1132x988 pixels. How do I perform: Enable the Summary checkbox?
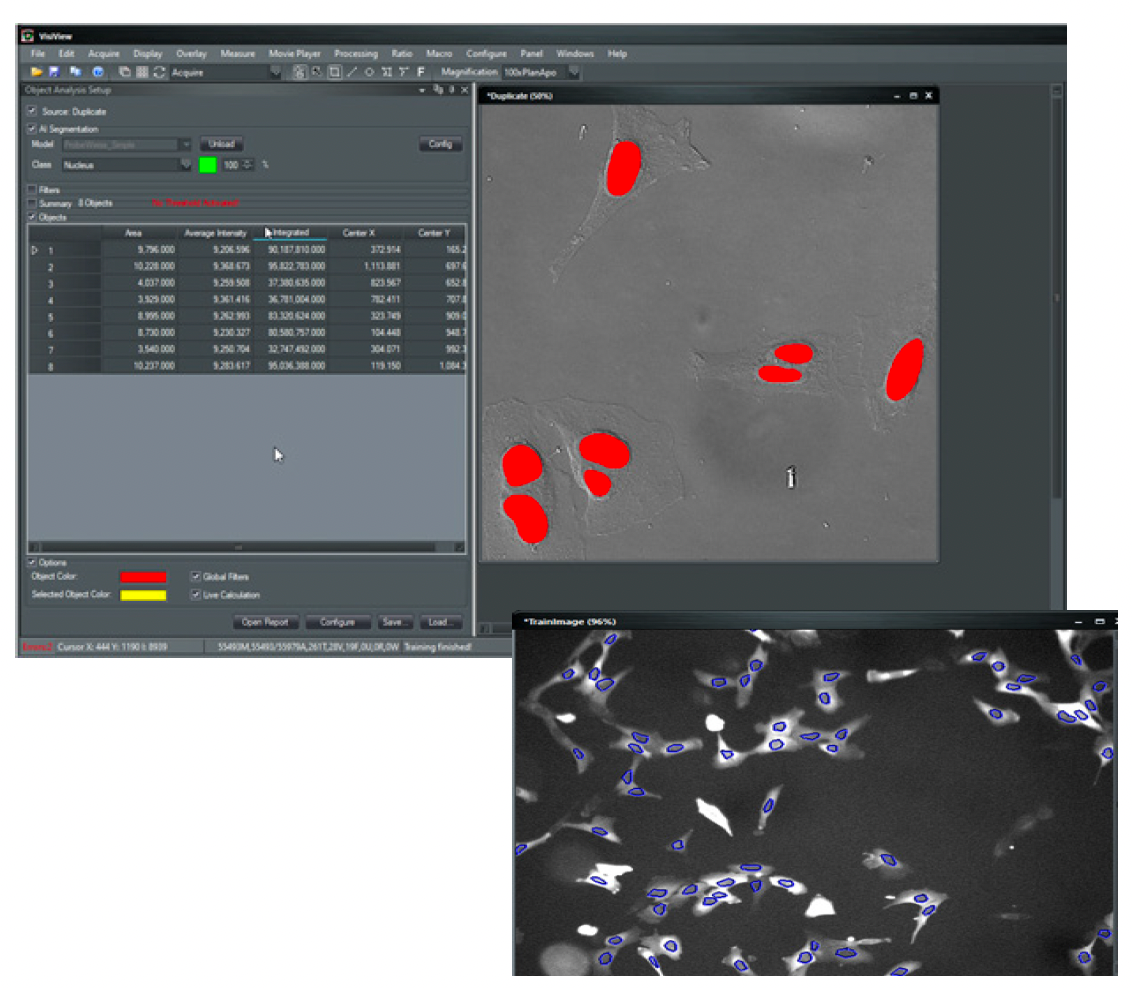click(32, 204)
